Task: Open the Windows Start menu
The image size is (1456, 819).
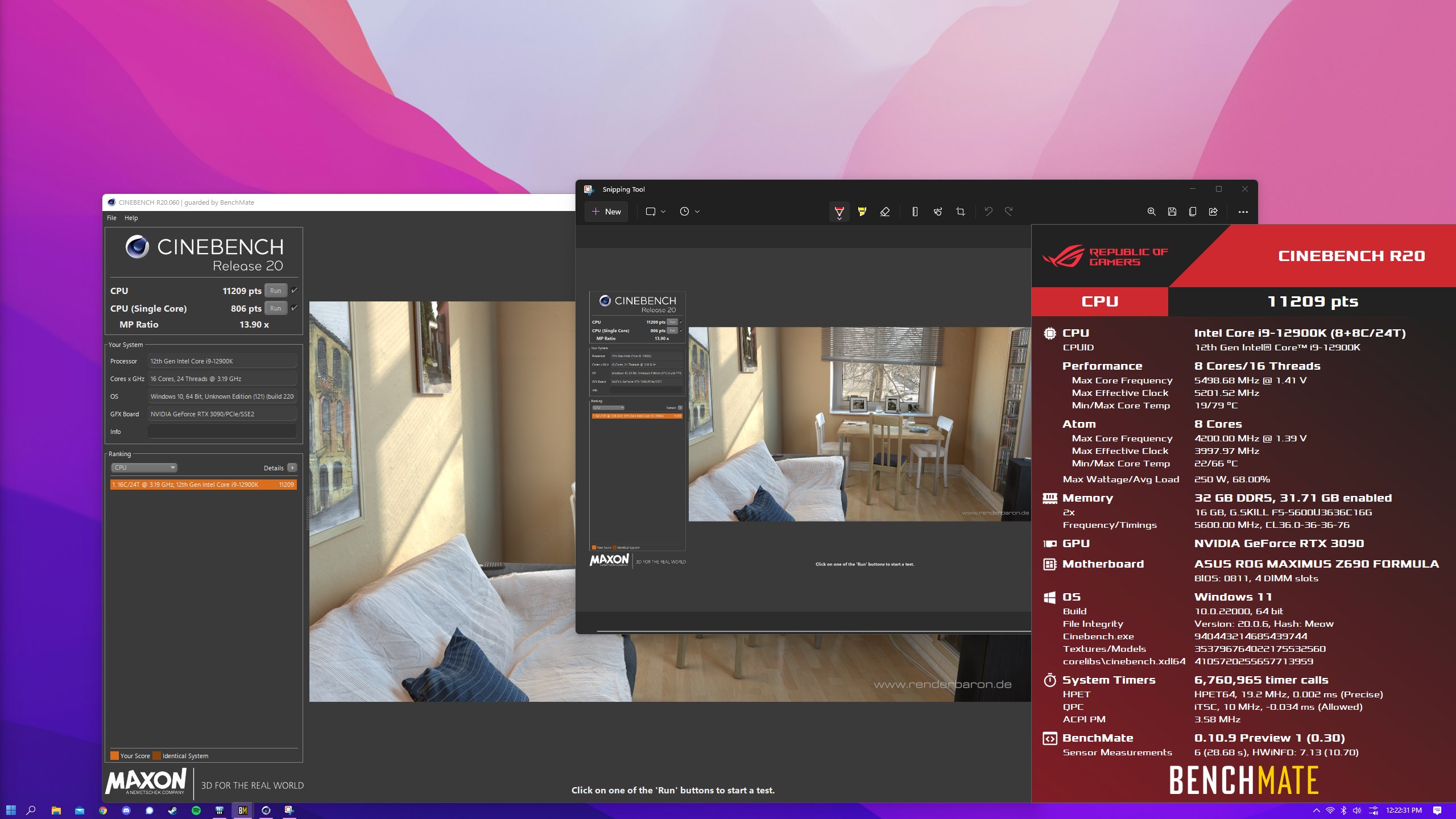Action: 11,810
